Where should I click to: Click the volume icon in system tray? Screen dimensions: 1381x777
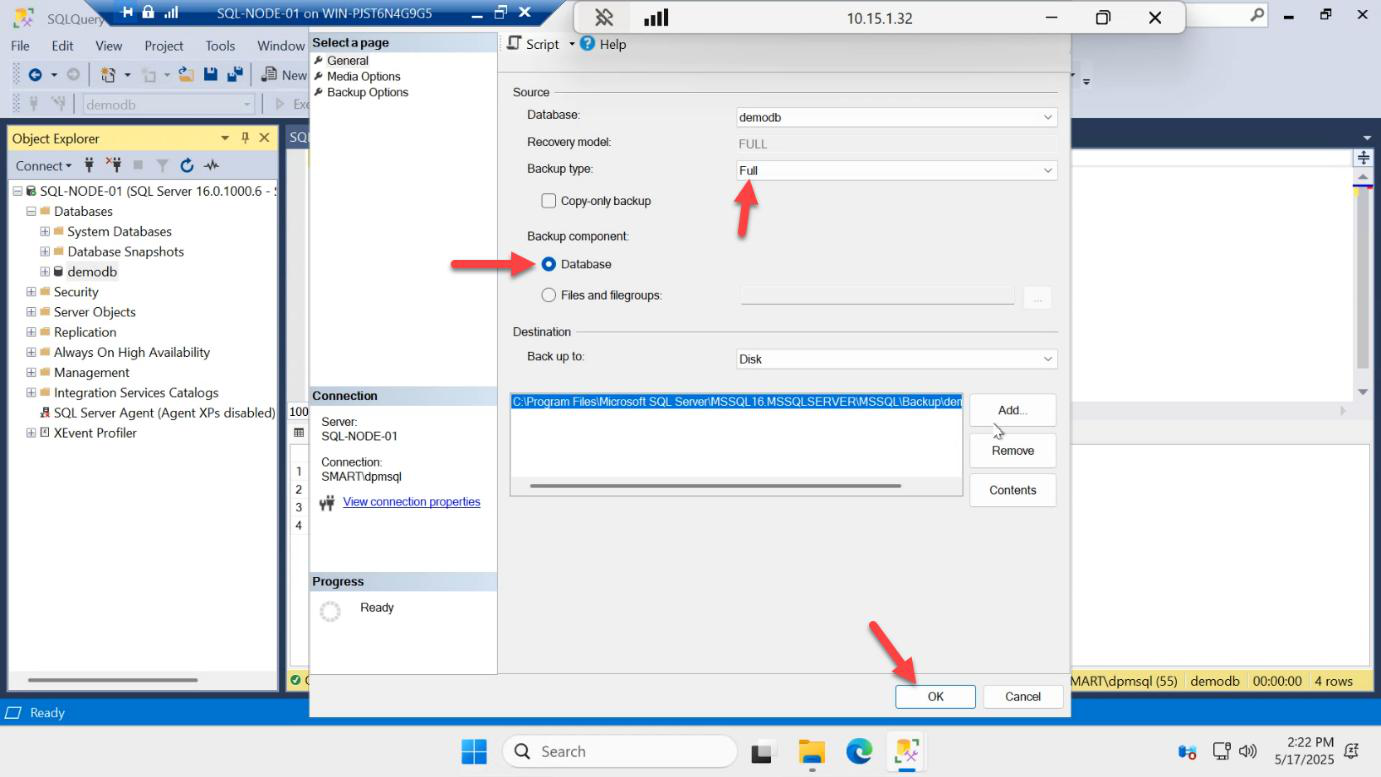pyautogui.click(x=1247, y=751)
